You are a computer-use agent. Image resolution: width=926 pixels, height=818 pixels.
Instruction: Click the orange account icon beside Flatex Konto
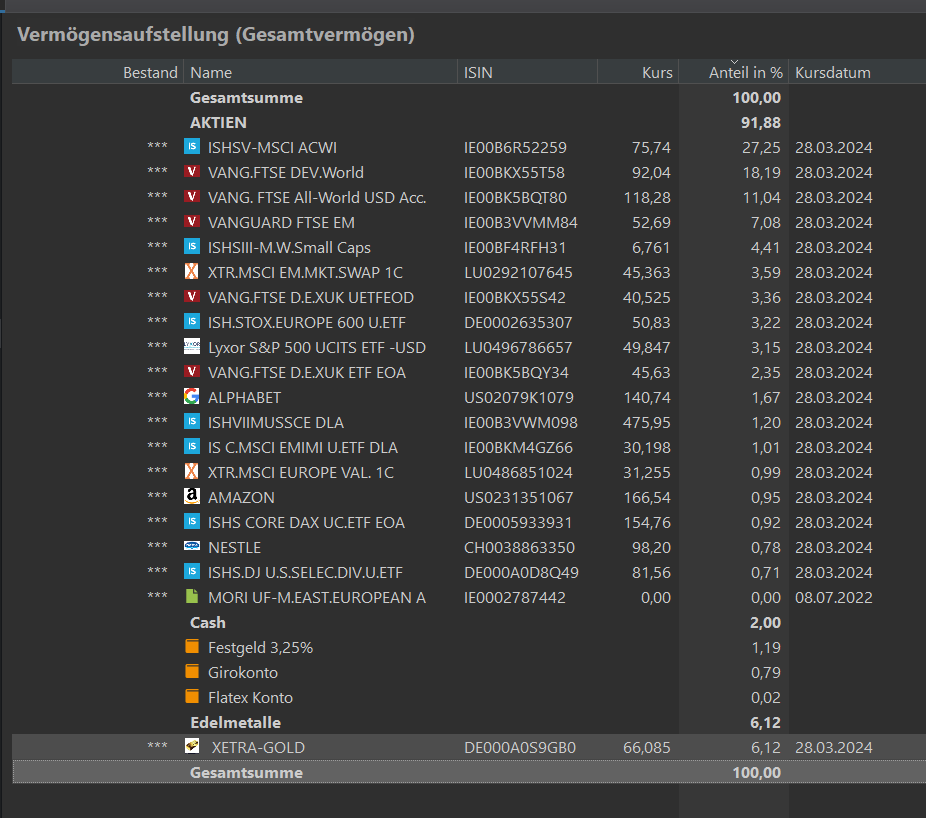[192, 696]
